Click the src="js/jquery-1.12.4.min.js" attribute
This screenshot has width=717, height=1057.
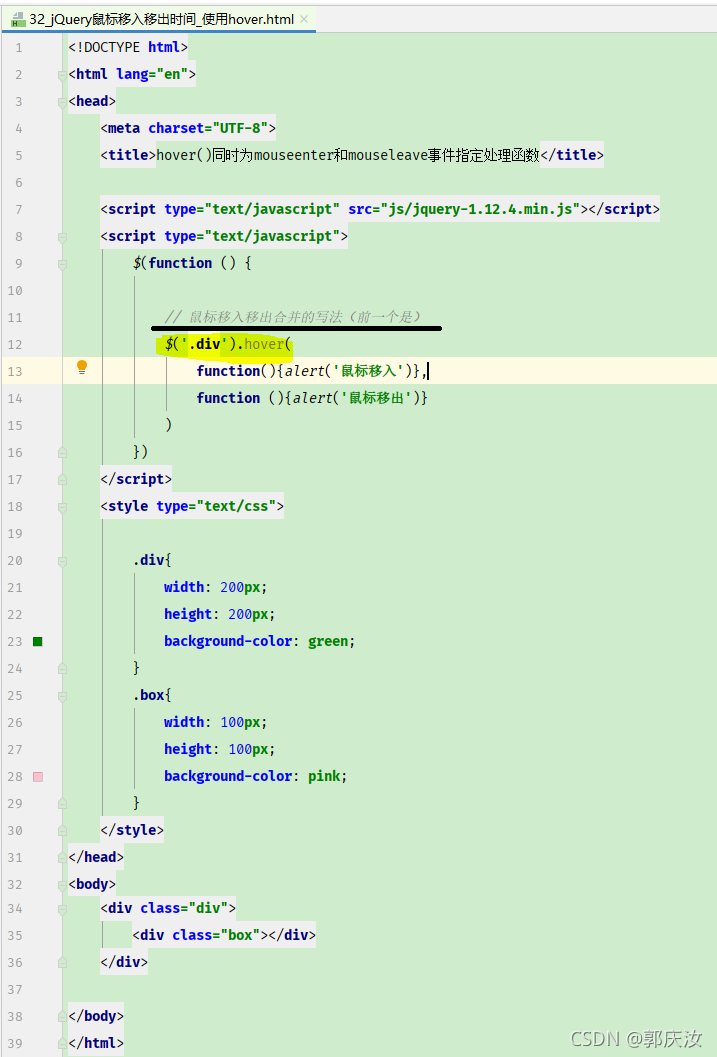[x=465, y=209]
